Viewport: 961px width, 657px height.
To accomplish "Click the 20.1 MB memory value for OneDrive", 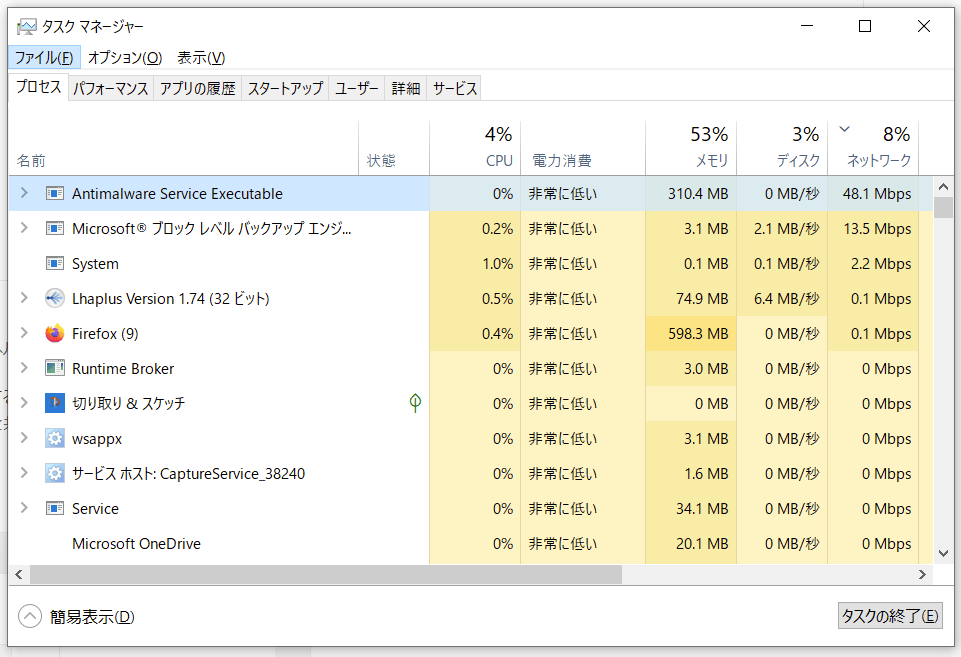I will [x=702, y=544].
